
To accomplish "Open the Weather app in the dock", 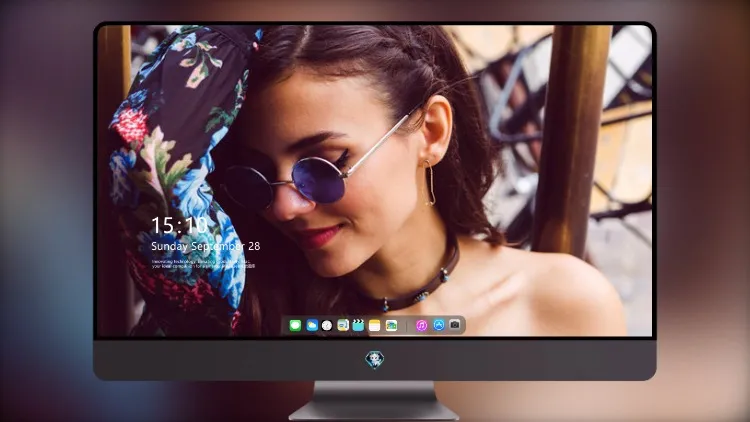I will pos(312,325).
